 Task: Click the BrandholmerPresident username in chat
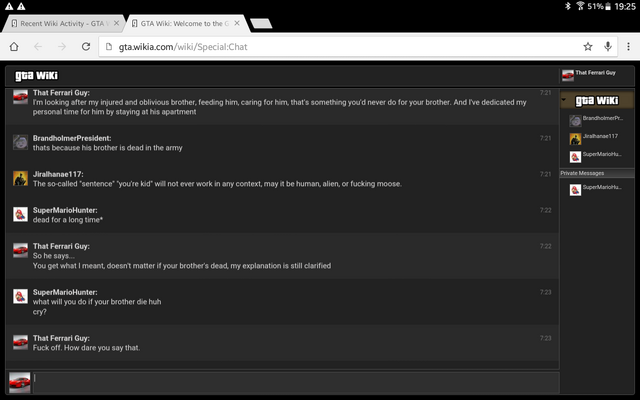click(72, 138)
